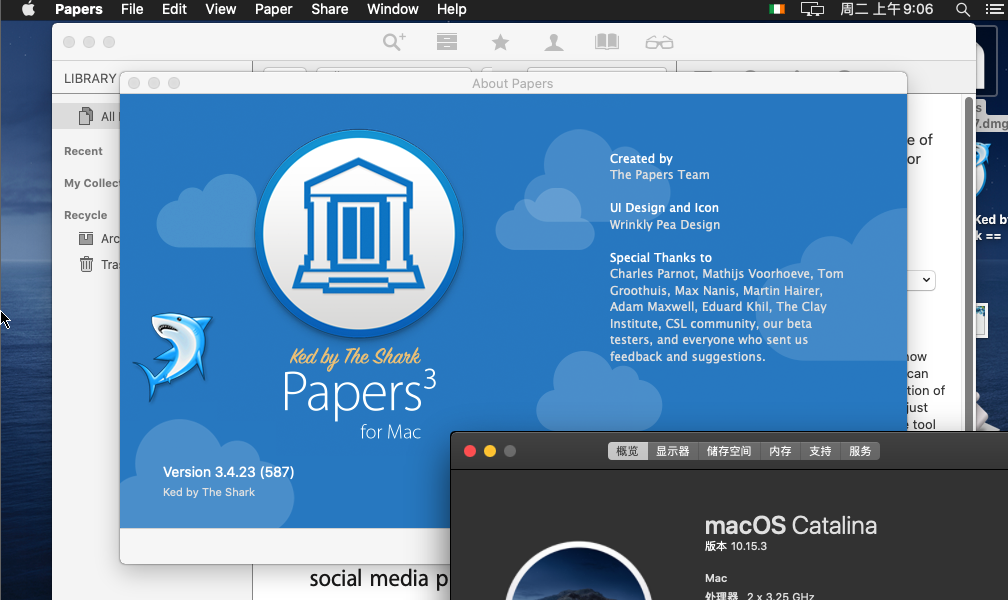Open the Apple menu
1008x600 pixels.
[28, 9]
